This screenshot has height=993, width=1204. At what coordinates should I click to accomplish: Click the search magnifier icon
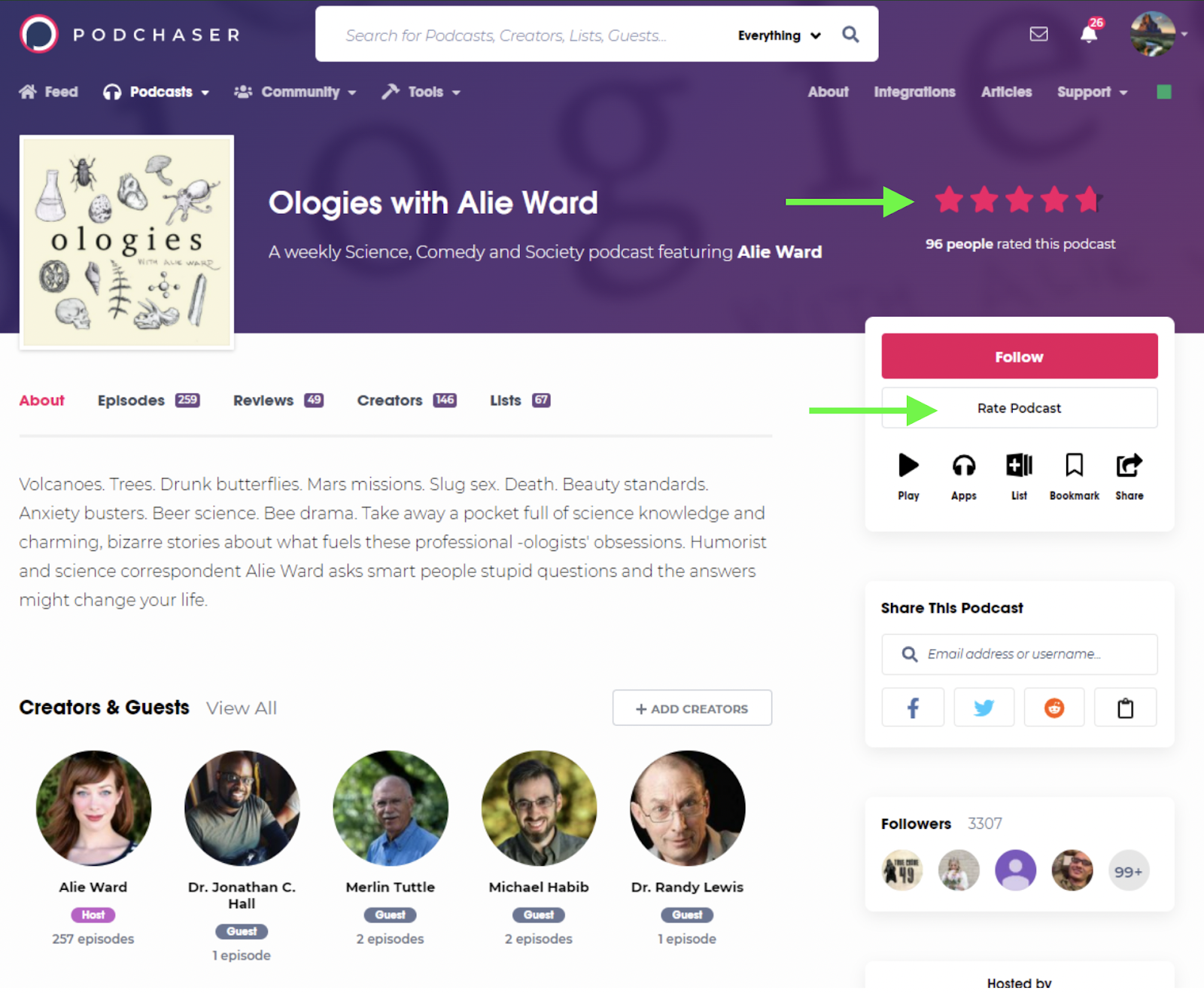(x=850, y=35)
